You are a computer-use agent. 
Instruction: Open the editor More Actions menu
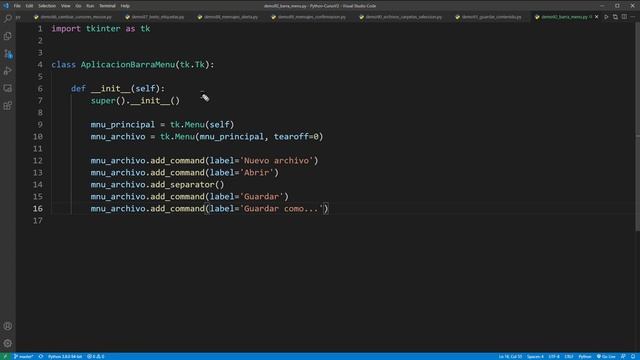(x=633, y=17)
